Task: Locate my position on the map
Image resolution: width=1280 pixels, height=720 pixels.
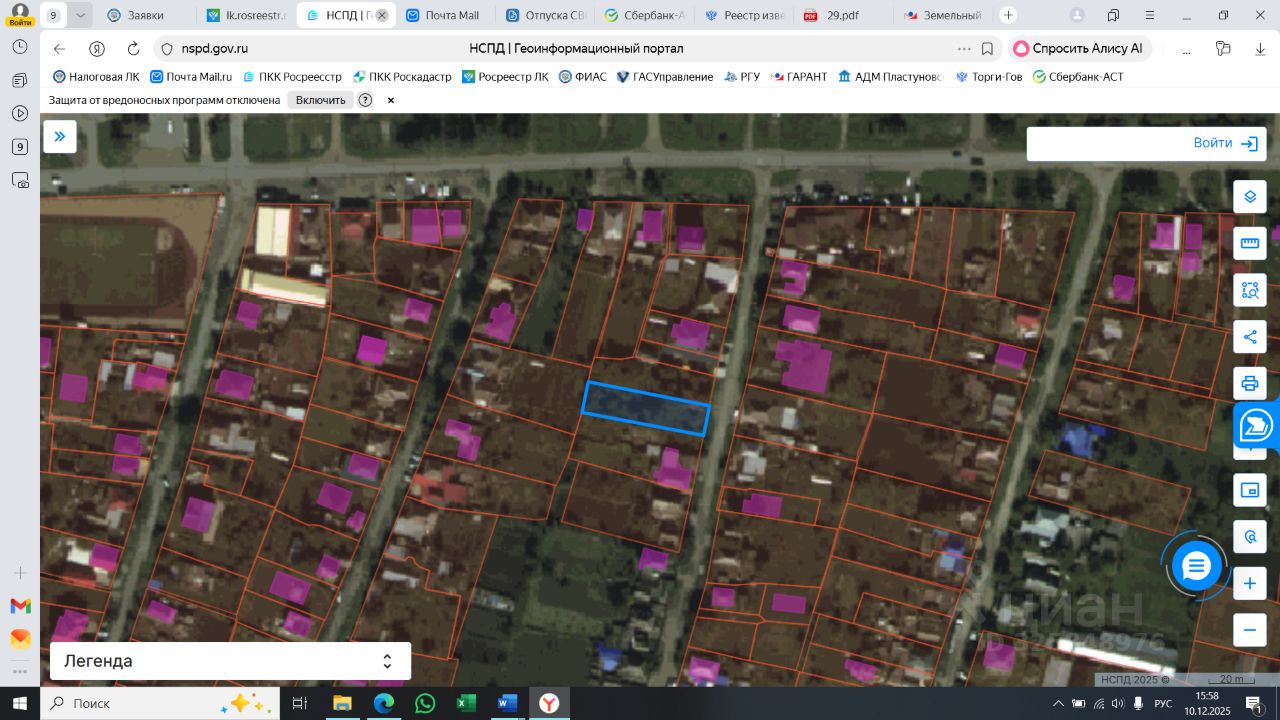Action: pyautogui.click(x=1249, y=537)
